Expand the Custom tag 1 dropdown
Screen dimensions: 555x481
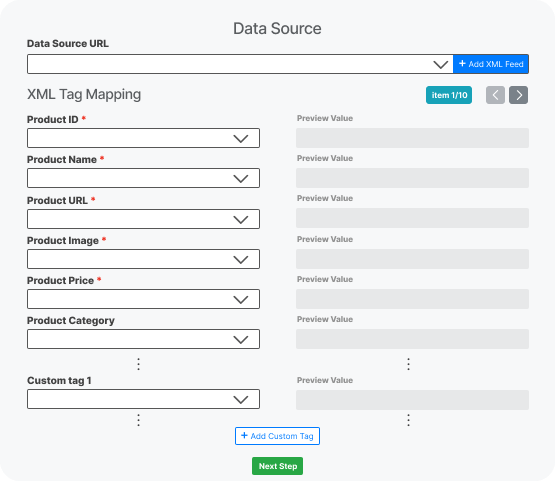(x=143, y=399)
